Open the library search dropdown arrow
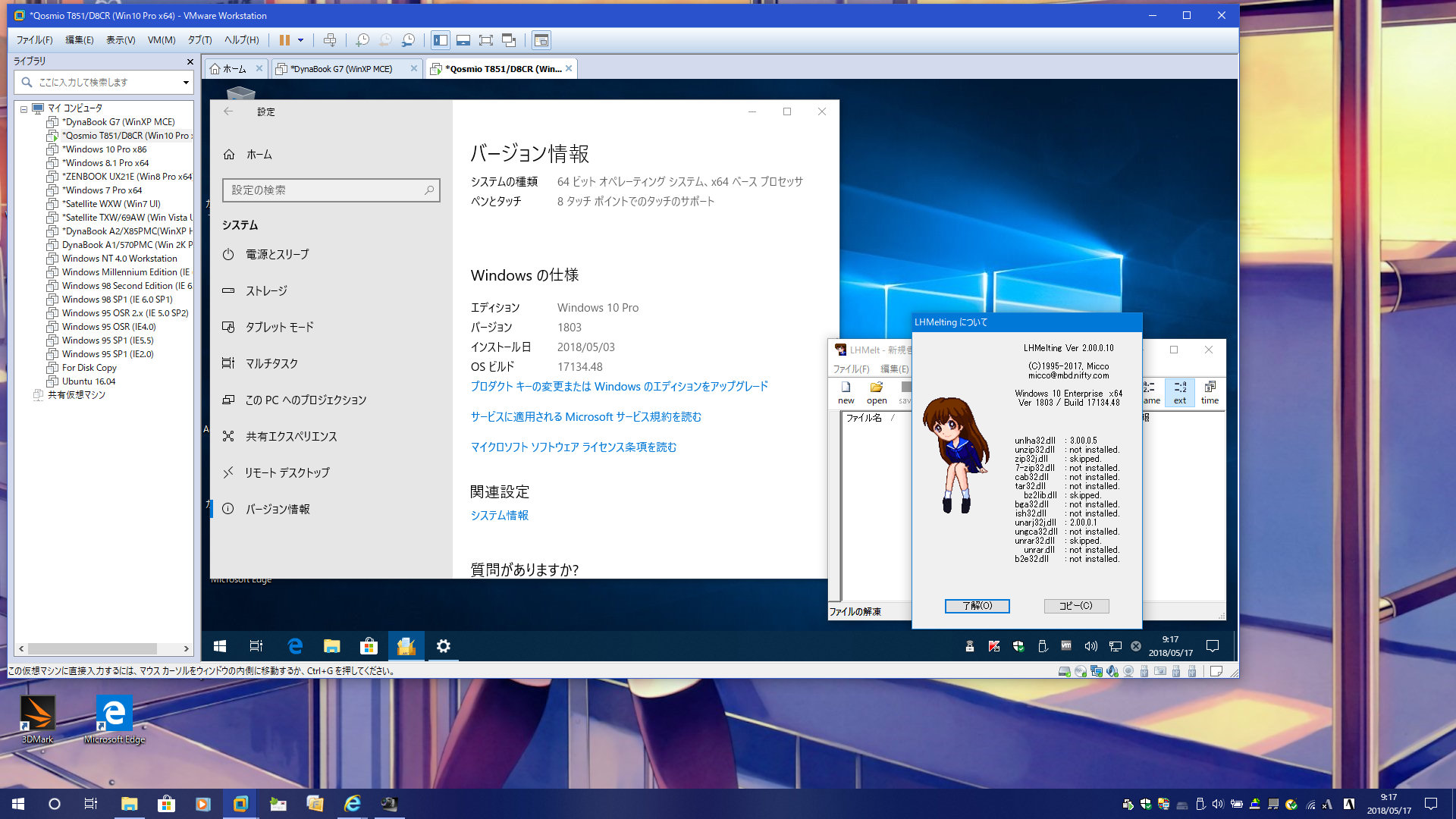The height and width of the screenshot is (819, 1456). [x=186, y=82]
